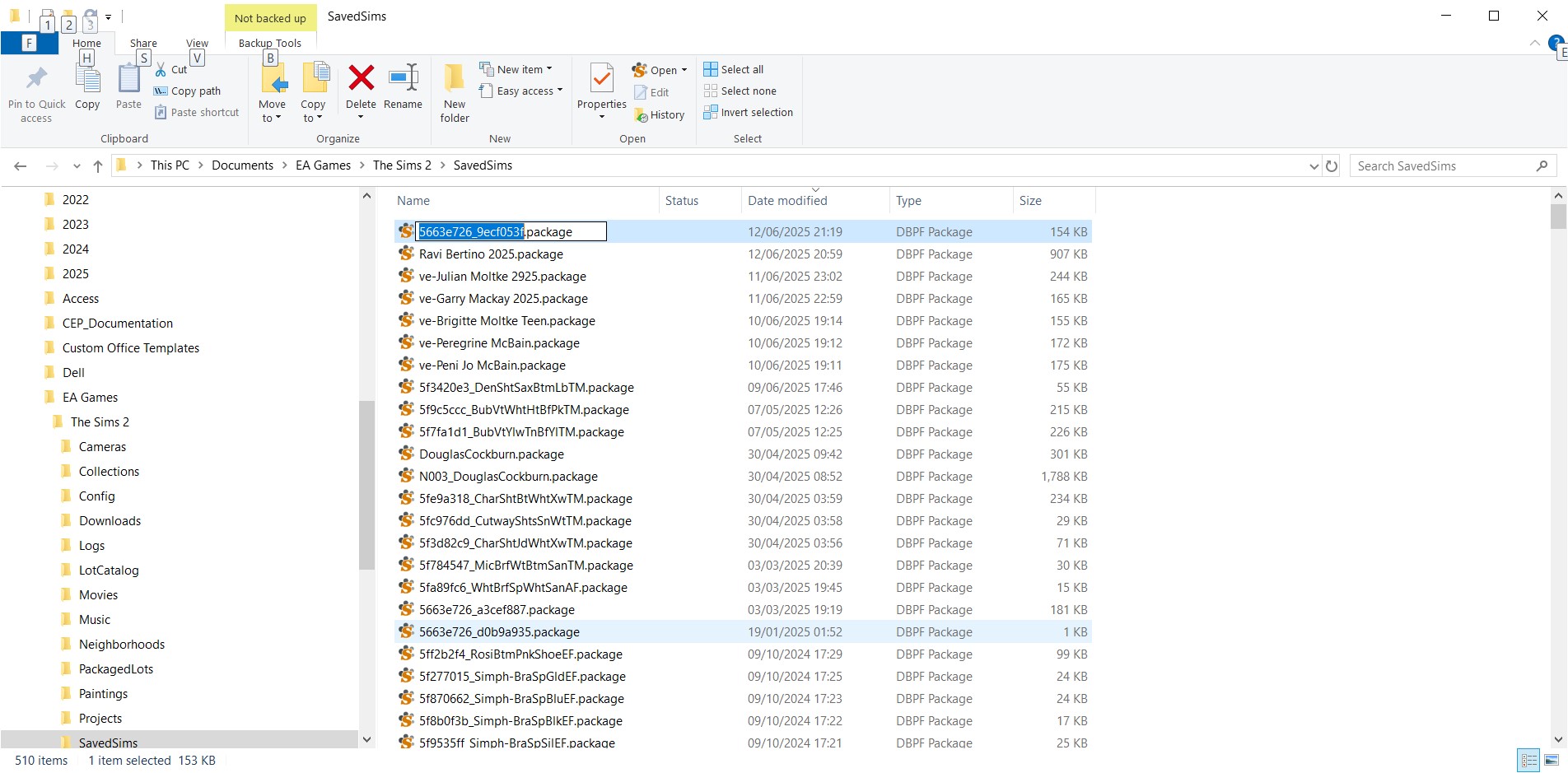Select the Neighborhoods folder in tree
The image size is (1568, 773).
(122, 645)
